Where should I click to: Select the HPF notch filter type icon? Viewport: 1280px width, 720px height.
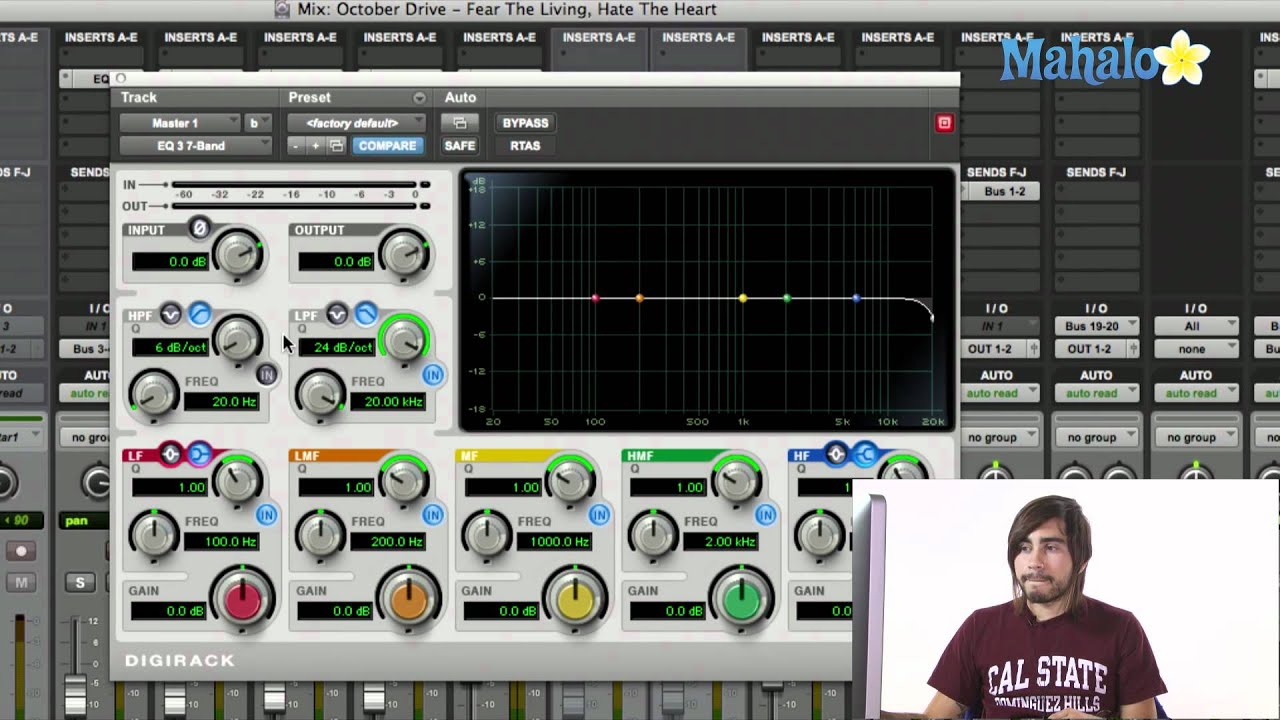171,315
